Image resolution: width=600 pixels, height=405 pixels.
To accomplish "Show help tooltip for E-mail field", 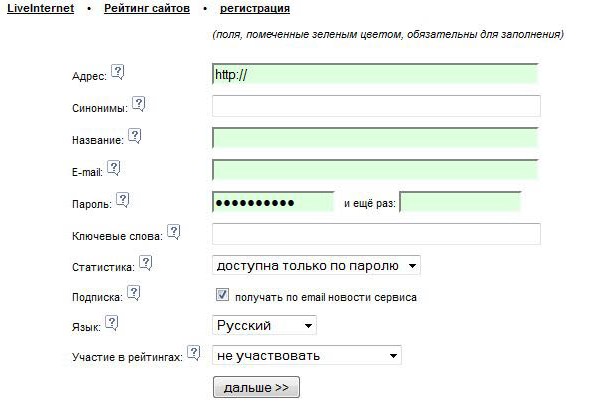I will (x=114, y=168).
